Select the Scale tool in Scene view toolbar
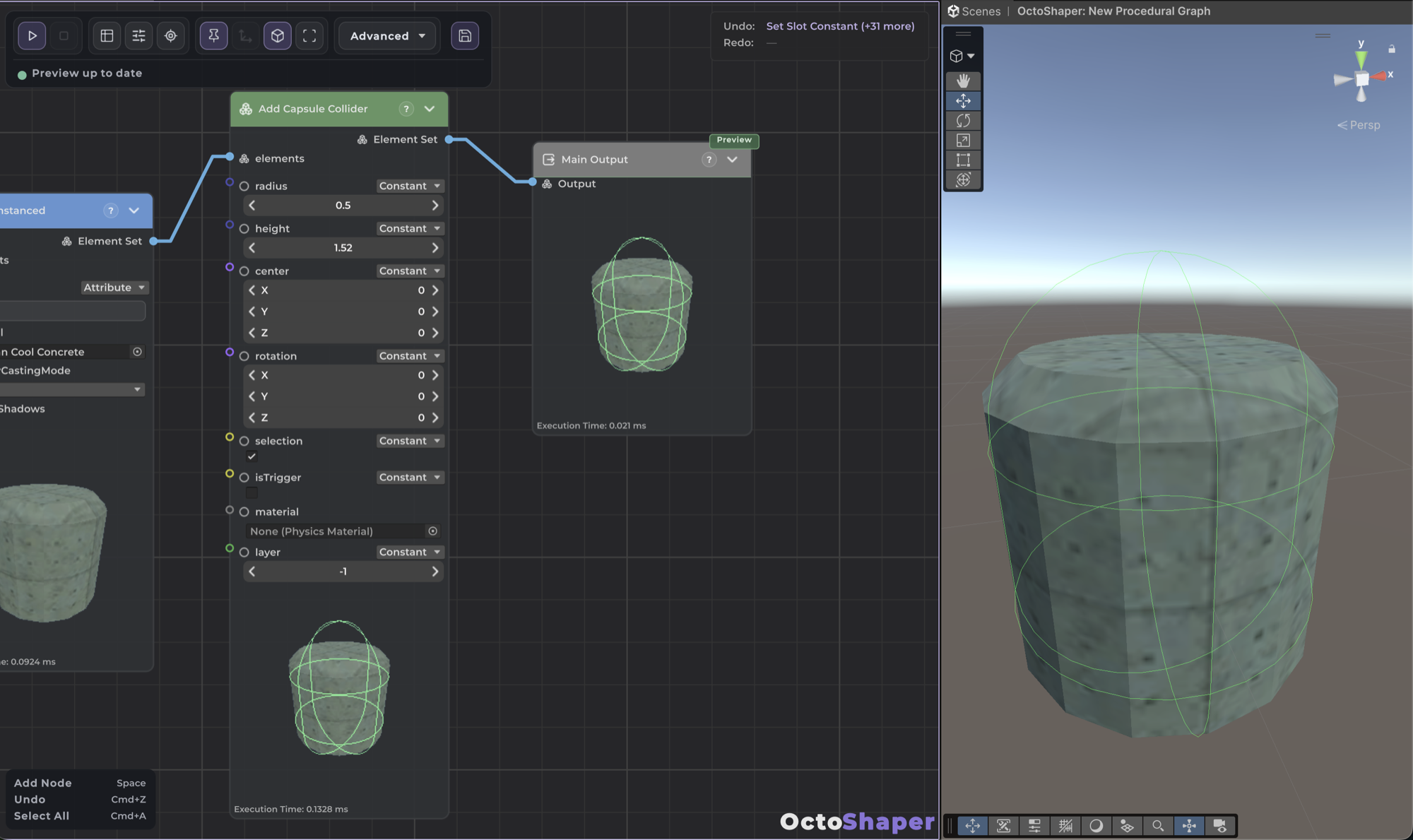The height and width of the screenshot is (840, 1413). click(963, 141)
